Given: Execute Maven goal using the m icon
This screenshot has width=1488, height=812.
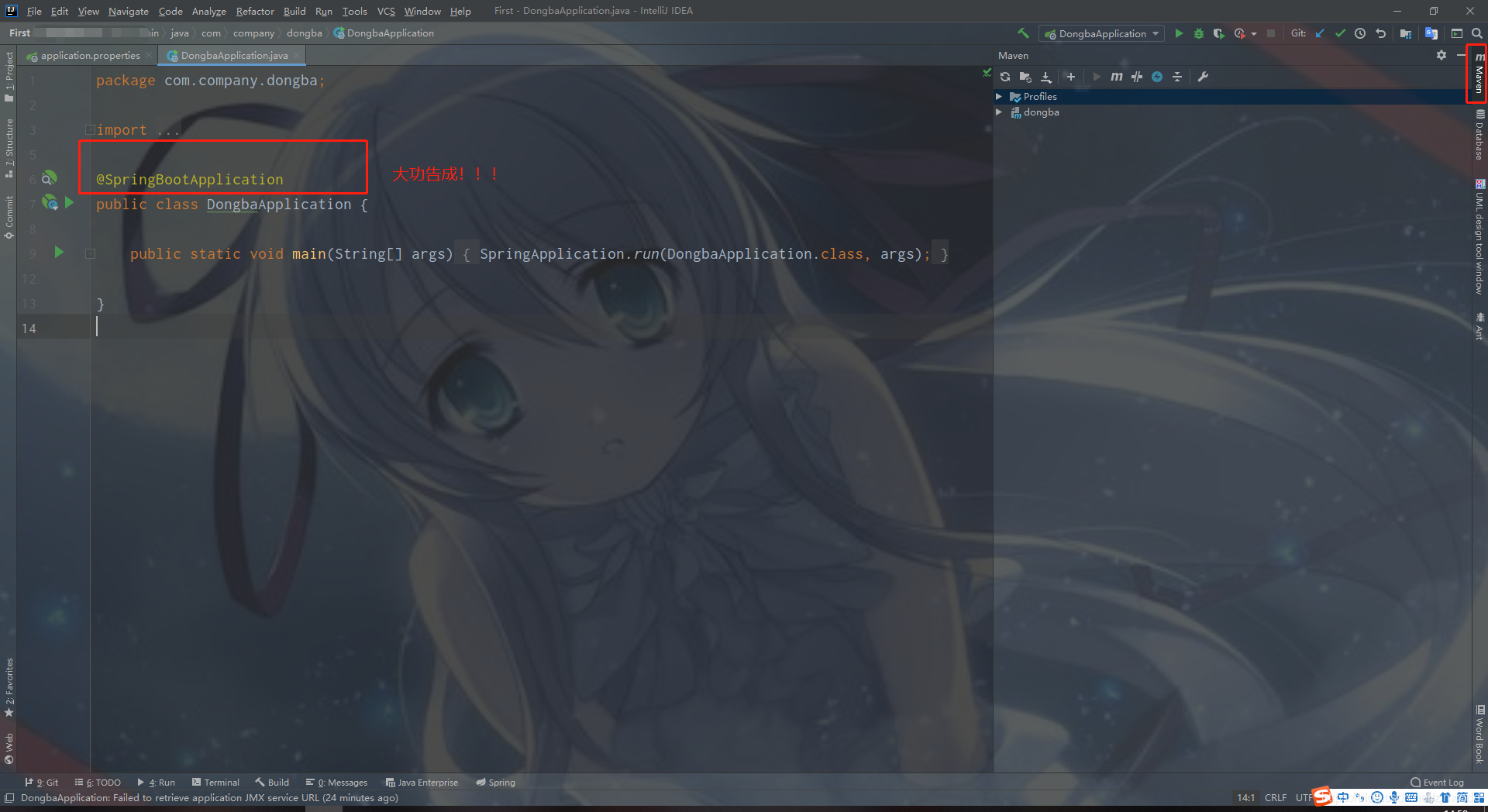Looking at the screenshot, I should pos(1117,77).
